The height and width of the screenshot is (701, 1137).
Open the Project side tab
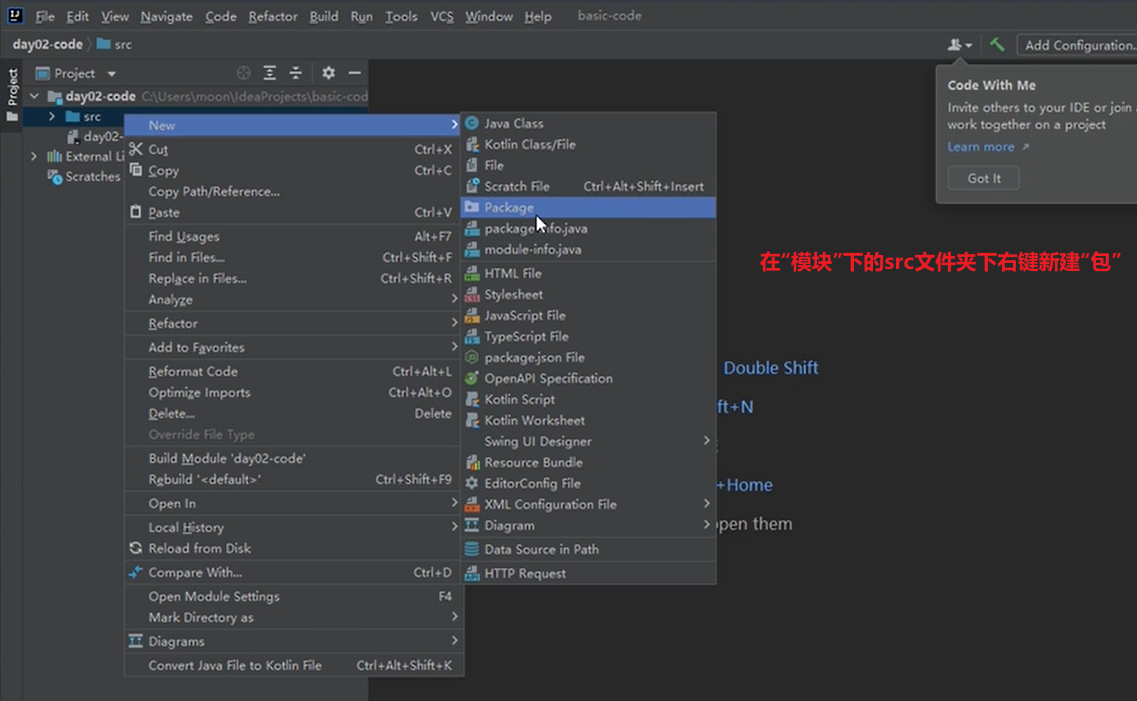click(x=12, y=94)
